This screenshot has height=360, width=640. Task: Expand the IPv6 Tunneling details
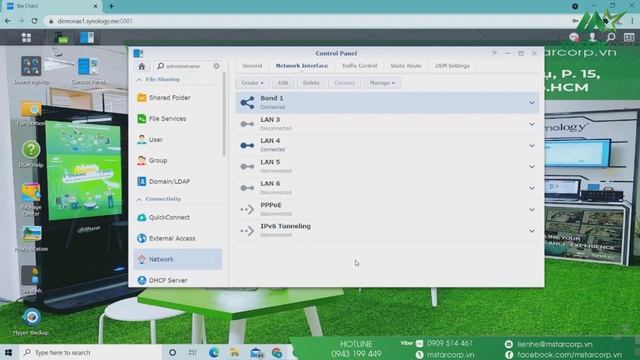[x=531, y=231]
